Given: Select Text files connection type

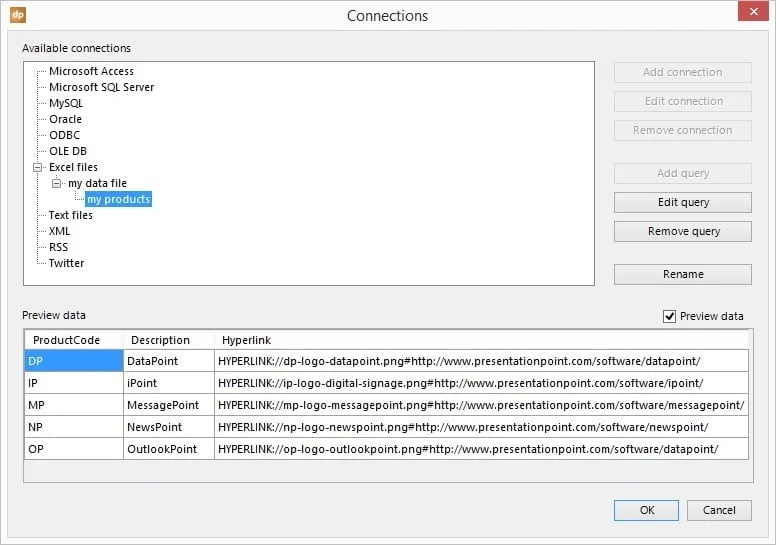Looking at the screenshot, I should (70, 215).
